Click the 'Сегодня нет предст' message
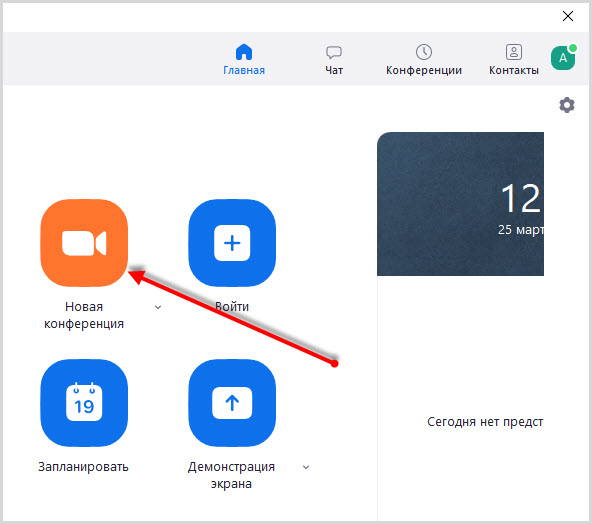The height and width of the screenshot is (524, 592). (x=485, y=422)
